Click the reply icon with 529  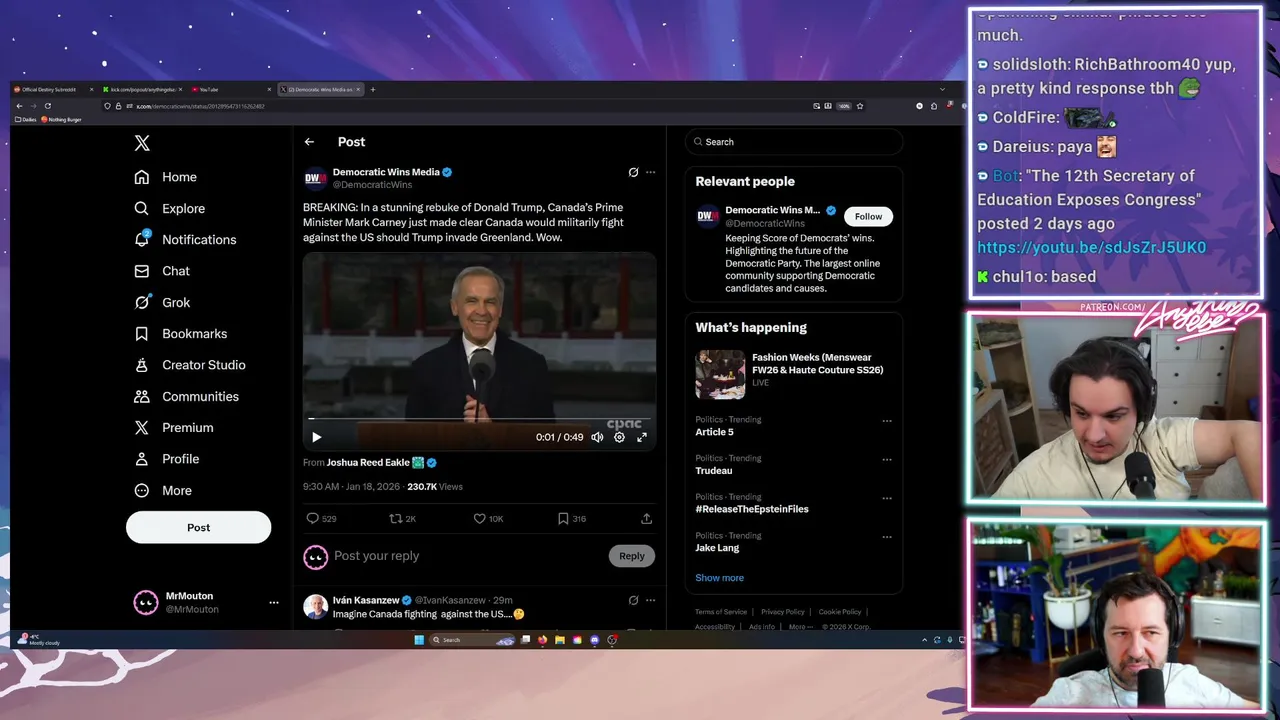click(x=312, y=518)
